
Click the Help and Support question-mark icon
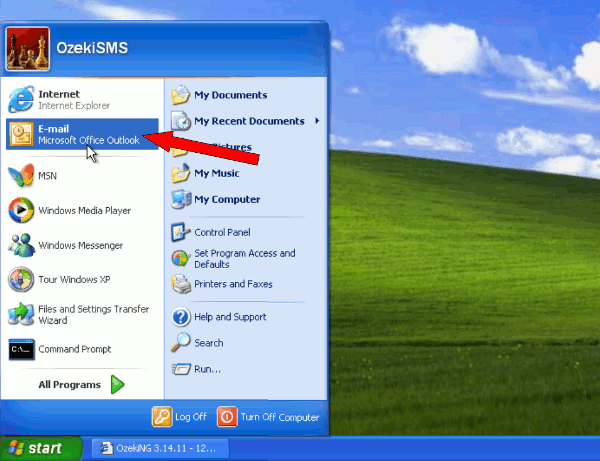(x=181, y=317)
